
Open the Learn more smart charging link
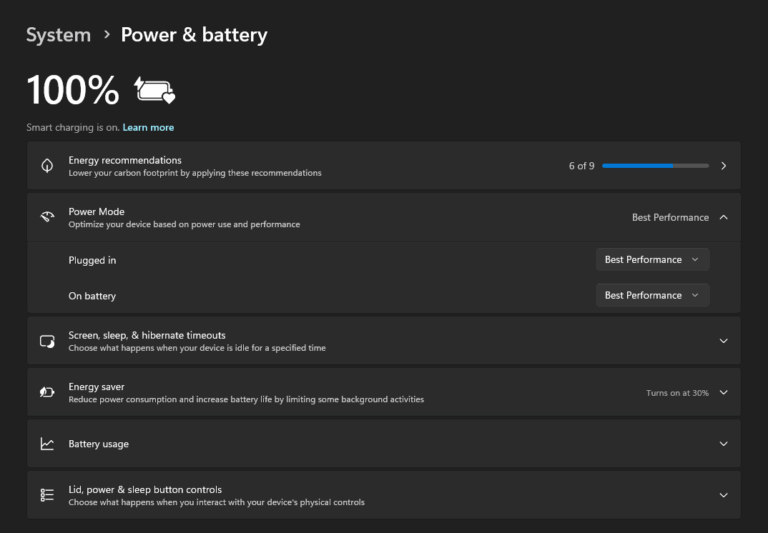pos(148,128)
